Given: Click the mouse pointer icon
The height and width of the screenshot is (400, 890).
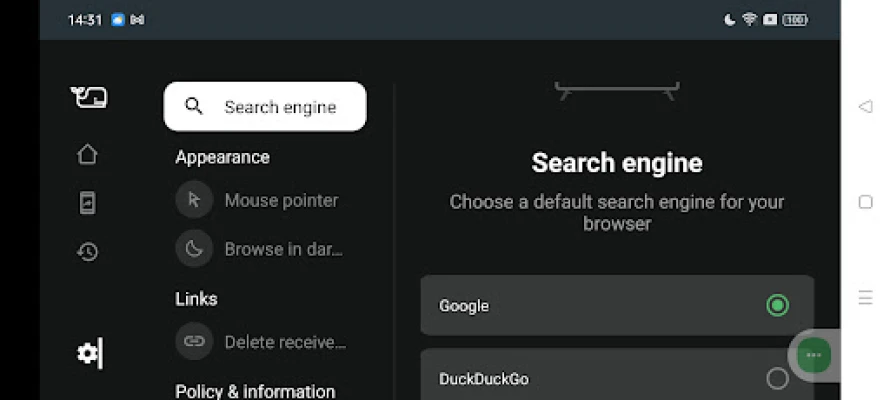Looking at the screenshot, I should pos(194,200).
